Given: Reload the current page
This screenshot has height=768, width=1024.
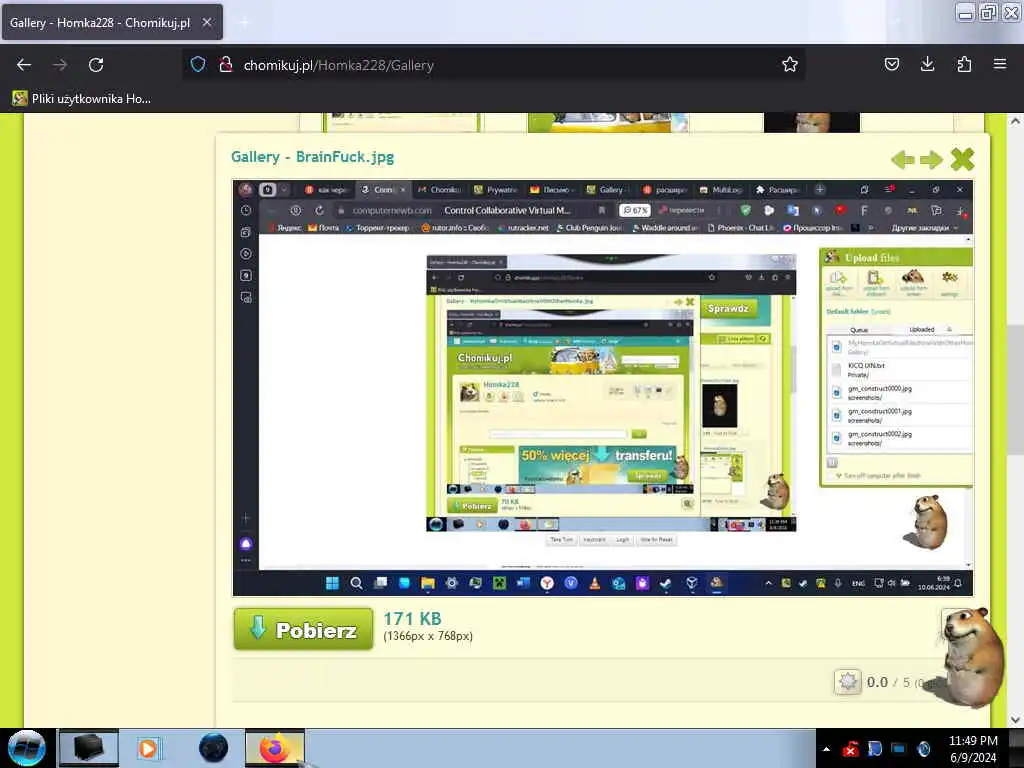Looking at the screenshot, I should click(96, 65).
